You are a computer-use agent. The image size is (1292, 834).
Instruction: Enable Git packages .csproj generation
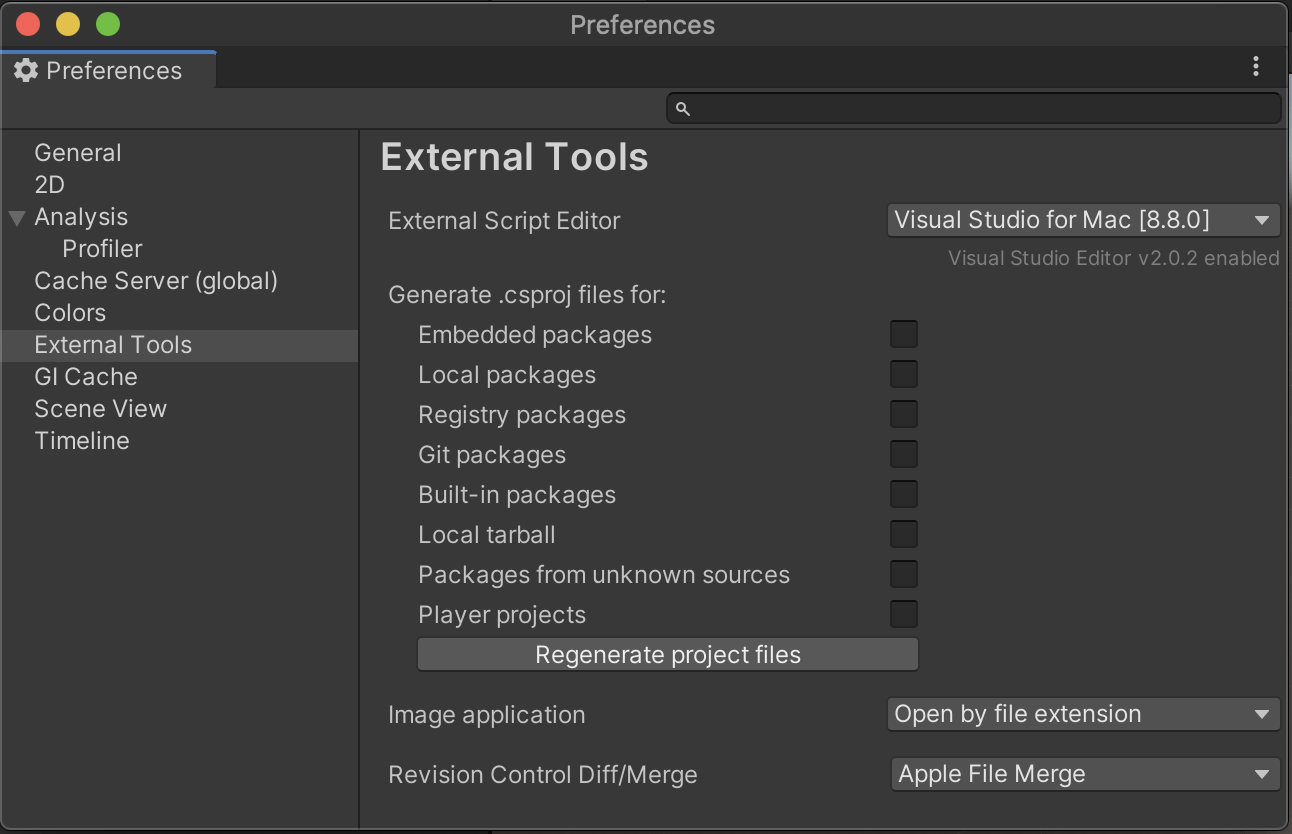click(903, 454)
